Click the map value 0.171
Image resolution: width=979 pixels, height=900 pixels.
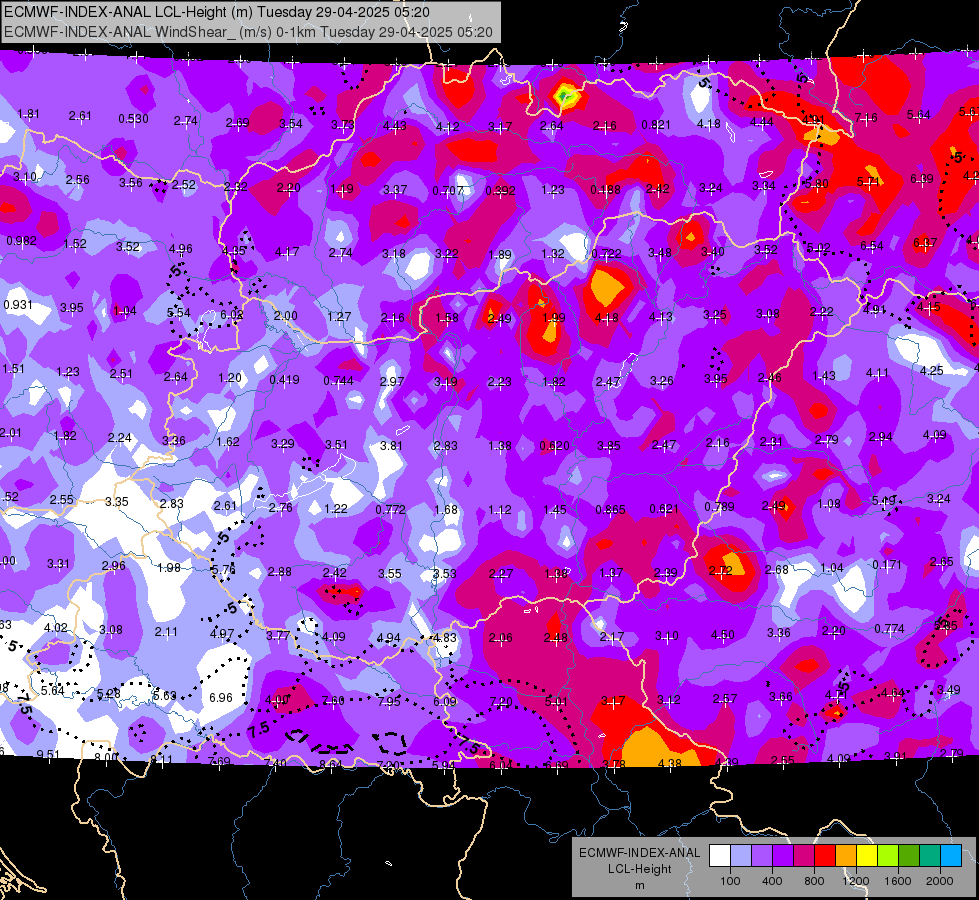tap(887, 565)
